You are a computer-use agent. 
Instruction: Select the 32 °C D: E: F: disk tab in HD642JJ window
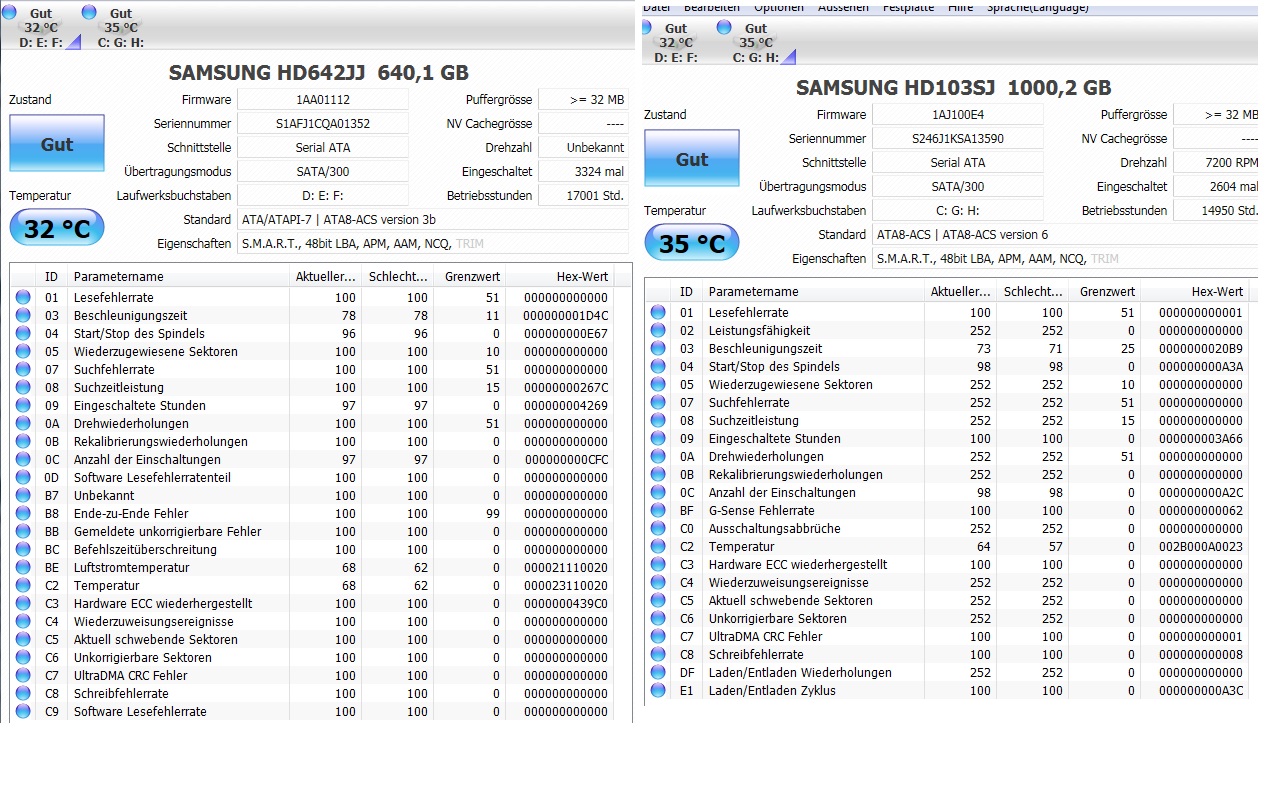click(40, 27)
